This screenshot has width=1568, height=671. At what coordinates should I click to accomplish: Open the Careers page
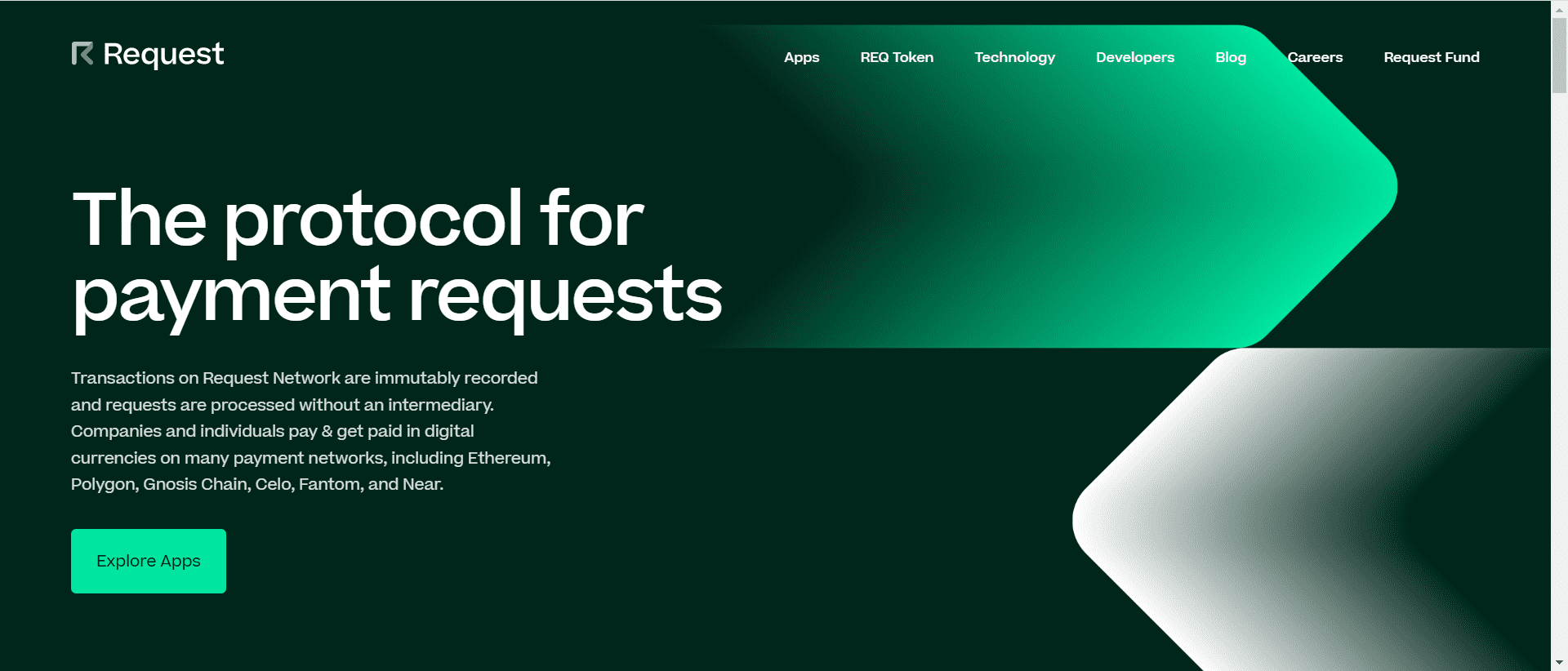[1315, 57]
